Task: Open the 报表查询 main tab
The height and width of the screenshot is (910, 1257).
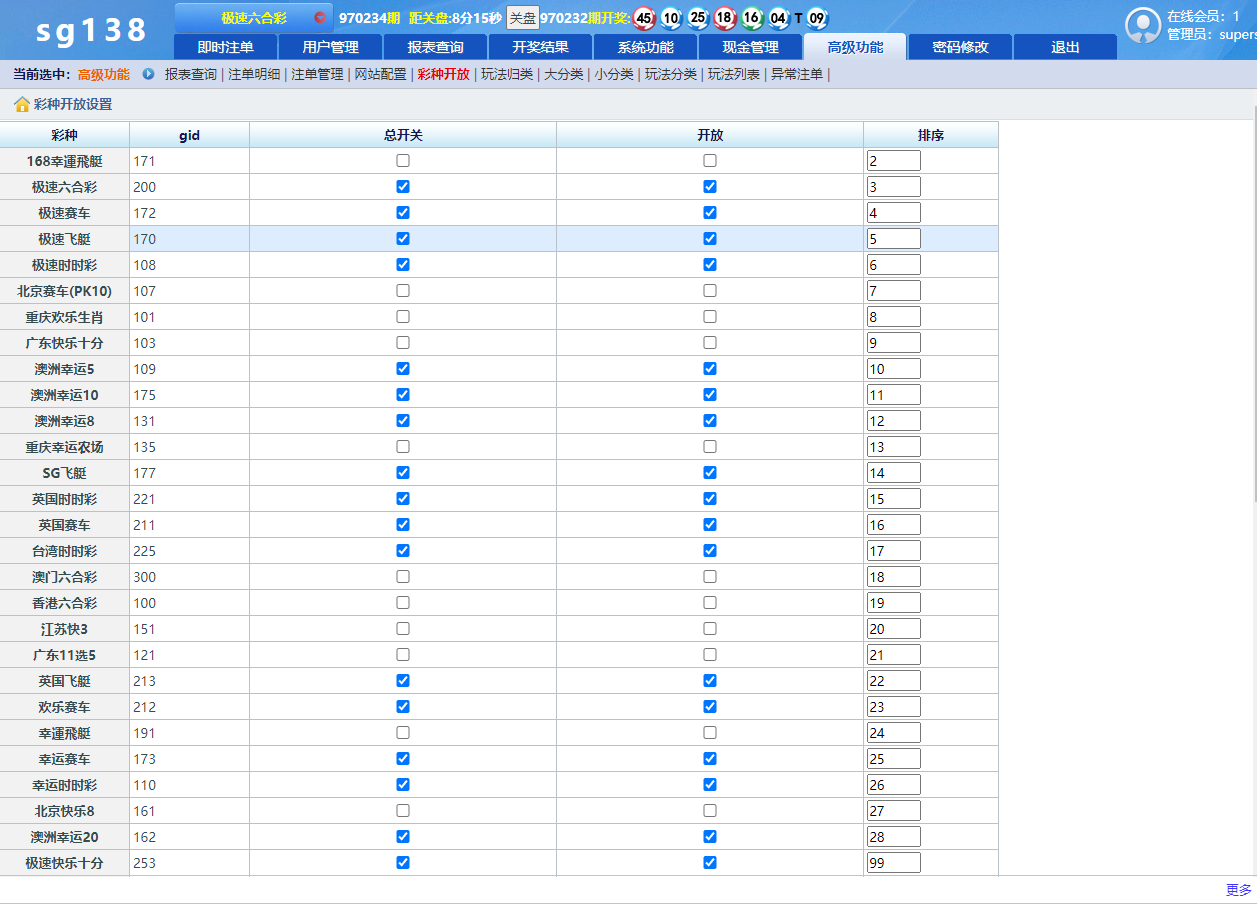Action: pyautogui.click(x=436, y=47)
